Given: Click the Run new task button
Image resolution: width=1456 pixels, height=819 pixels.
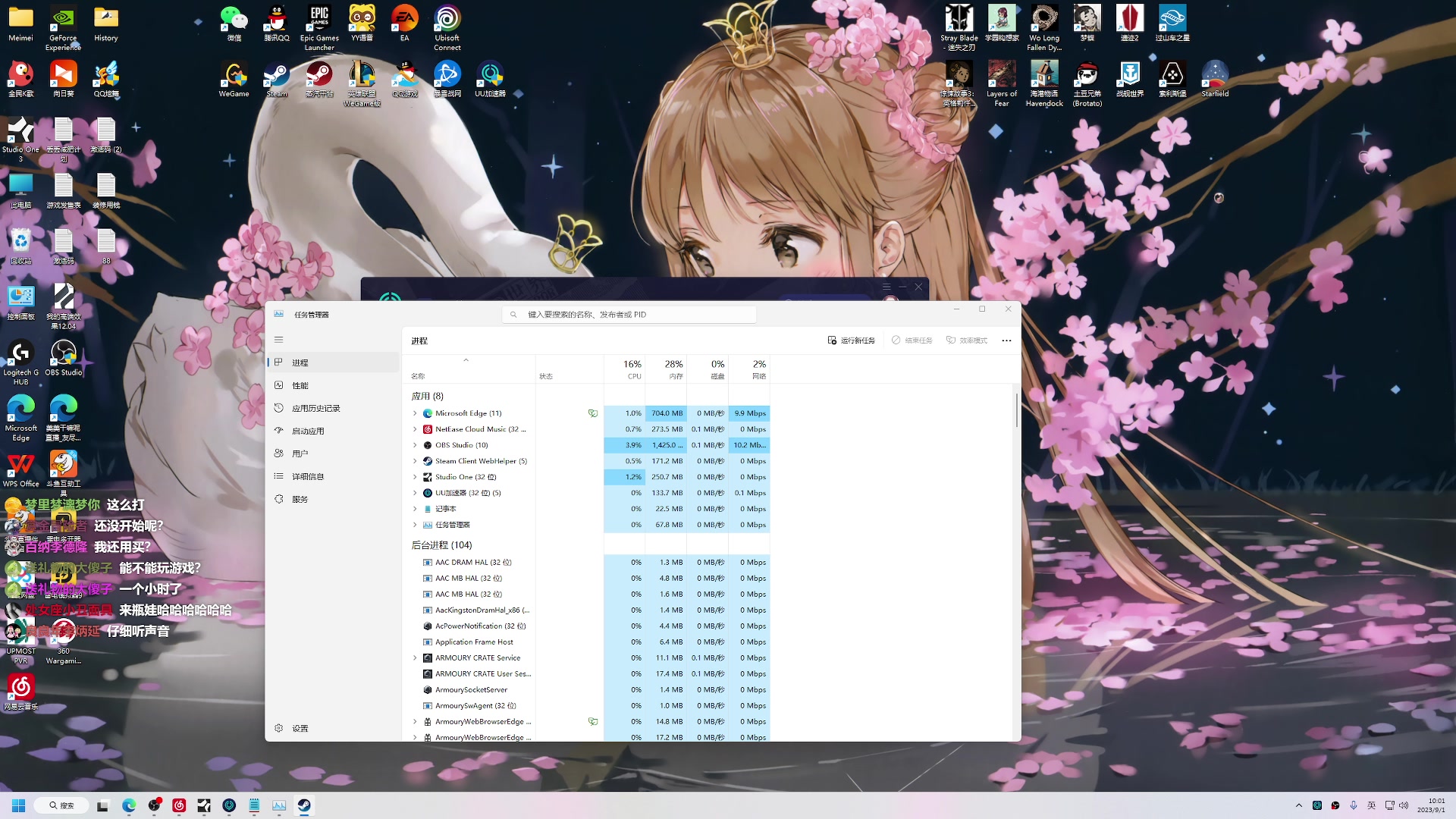Looking at the screenshot, I should point(851,340).
